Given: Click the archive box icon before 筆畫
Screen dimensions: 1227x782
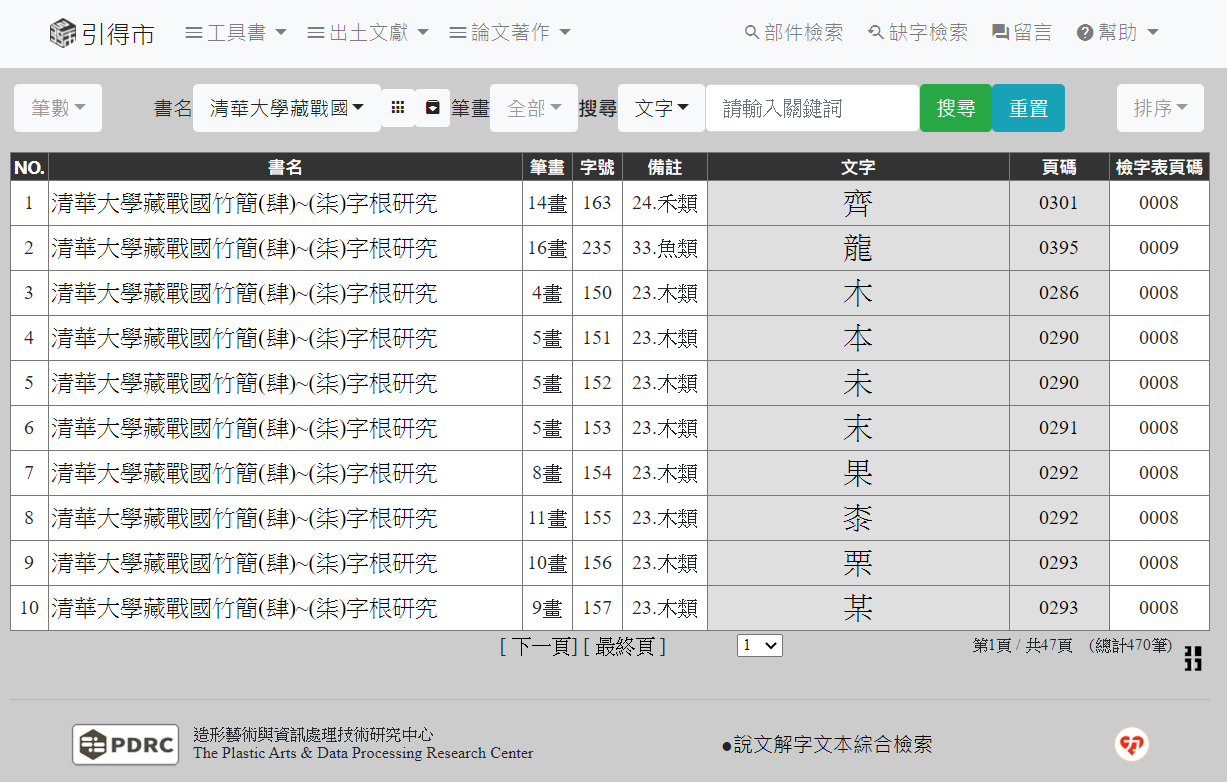Looking at the screenshot, I should pyautogui.click(x=433, y=107).
